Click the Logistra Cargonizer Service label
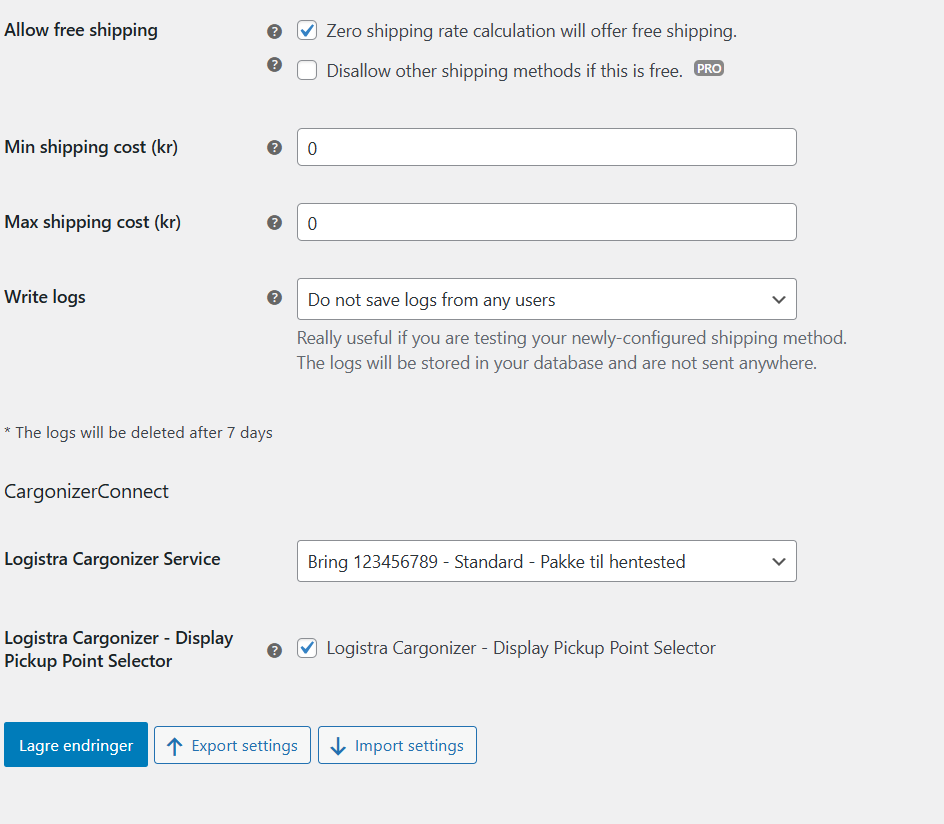The image size is (944, 824). [112, 559]
